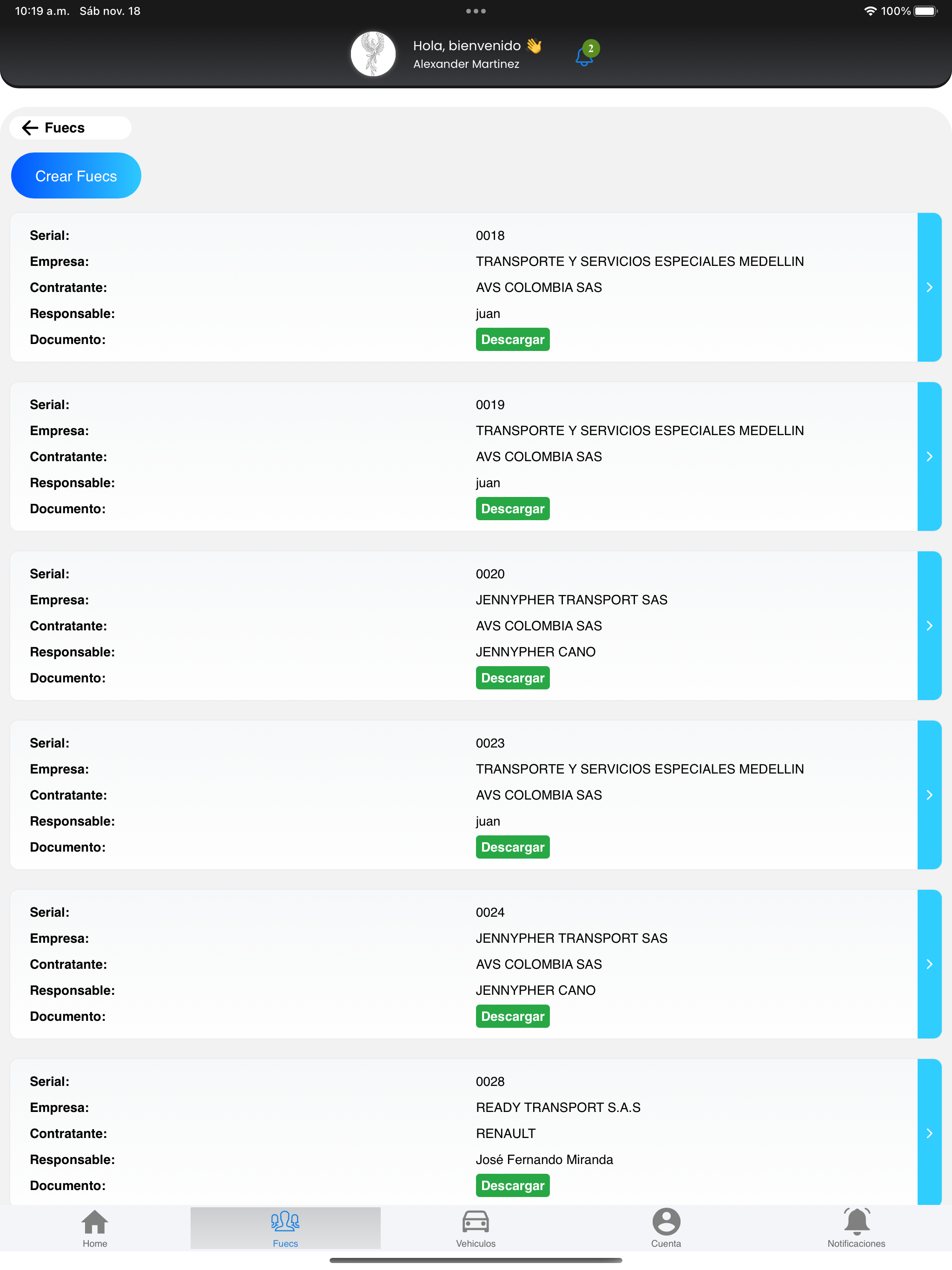
Task: Select the READY TRANSPORT S.A.S record
Action: coord(463,1132)
